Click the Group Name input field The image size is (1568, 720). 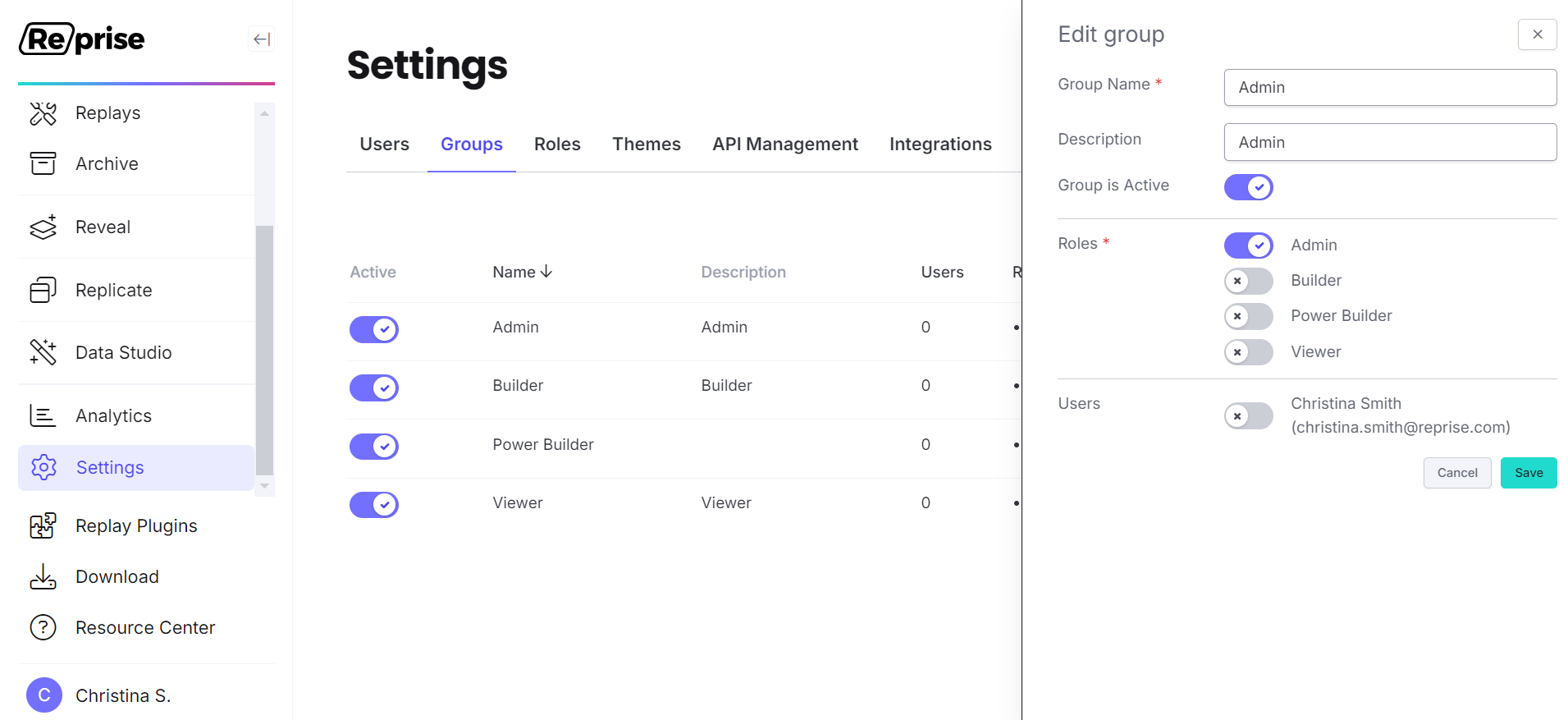(x=1390, y=87)
